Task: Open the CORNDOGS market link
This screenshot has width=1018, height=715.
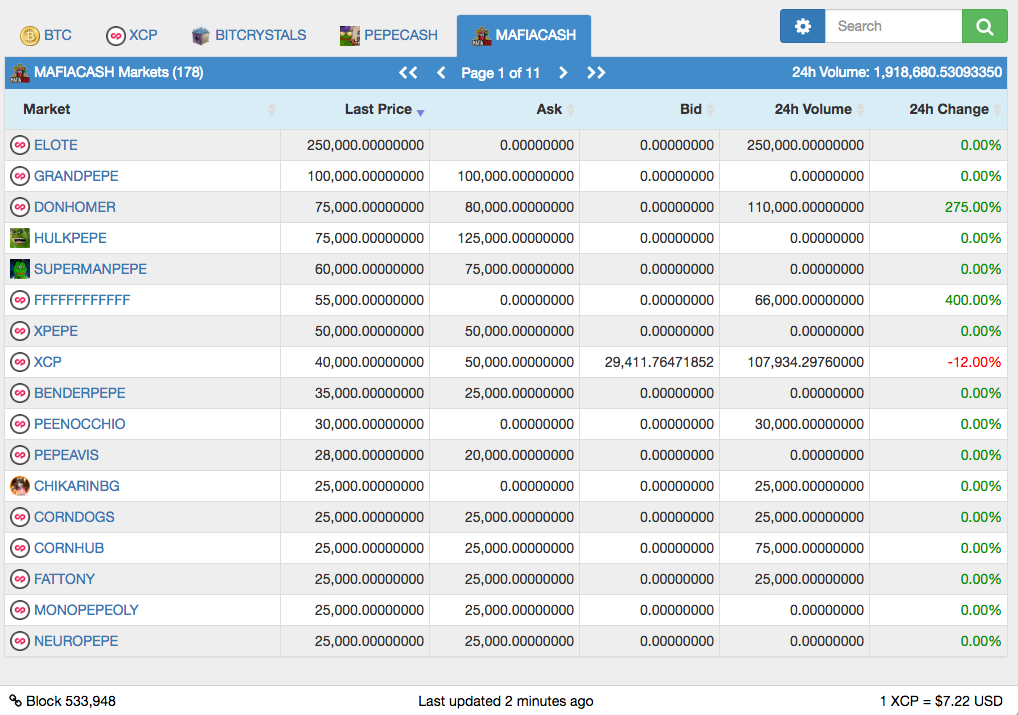Action: (74, 517)
